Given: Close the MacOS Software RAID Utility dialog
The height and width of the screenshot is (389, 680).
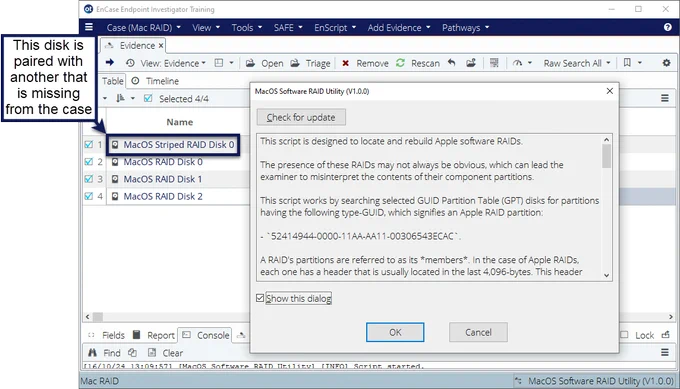Looking at the screenshot, I should [610, 91].
